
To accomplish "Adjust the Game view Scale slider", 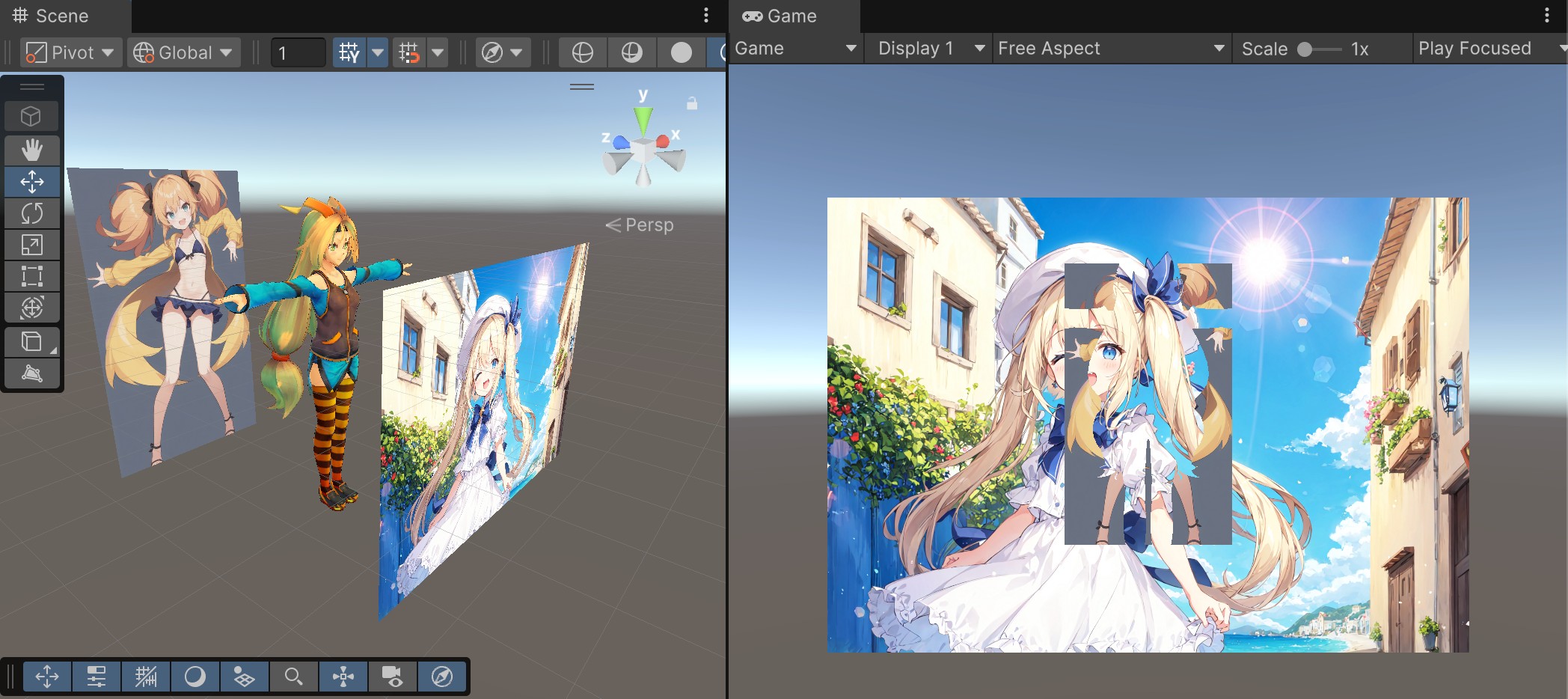I will [x=1306, y=49].
